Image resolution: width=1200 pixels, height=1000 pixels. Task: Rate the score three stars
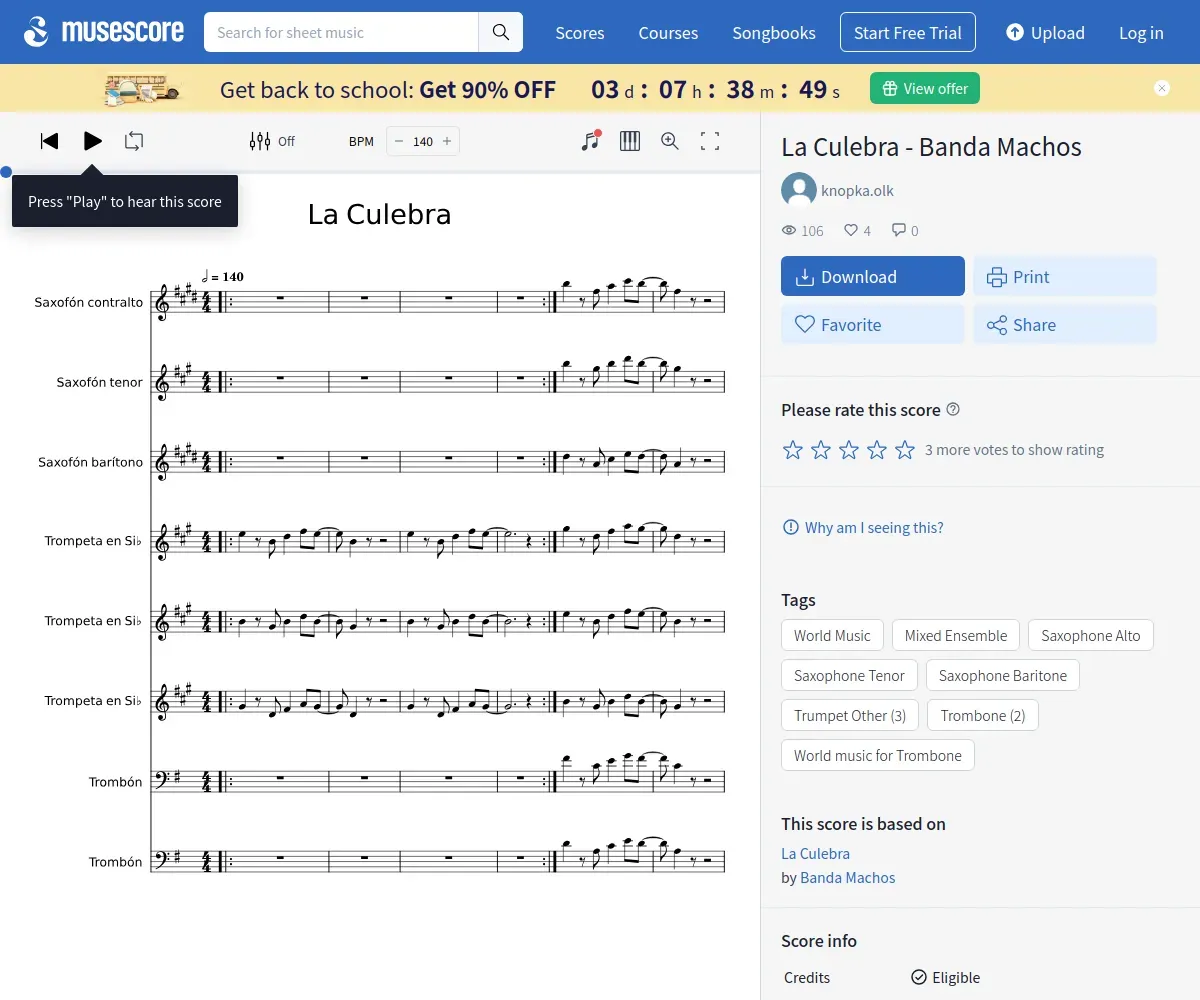point(849,450)
